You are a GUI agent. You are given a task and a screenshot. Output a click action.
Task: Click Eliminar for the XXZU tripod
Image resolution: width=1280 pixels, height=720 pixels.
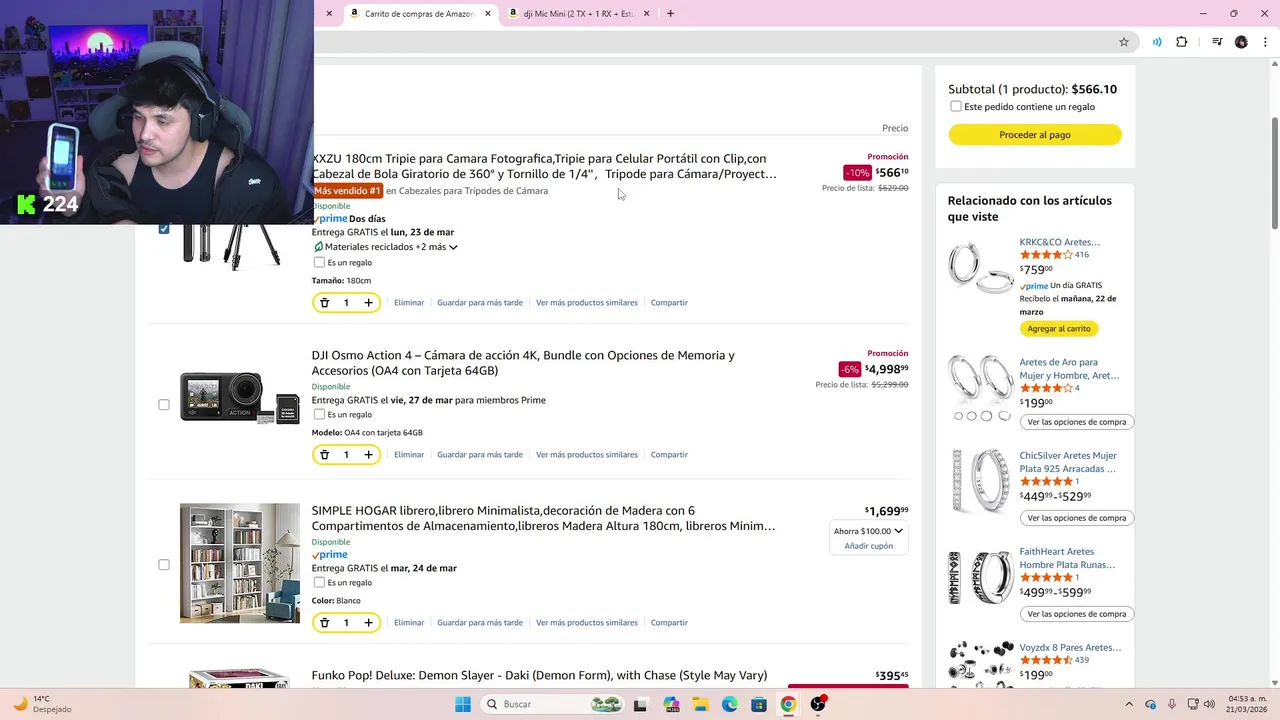point(409,303)
